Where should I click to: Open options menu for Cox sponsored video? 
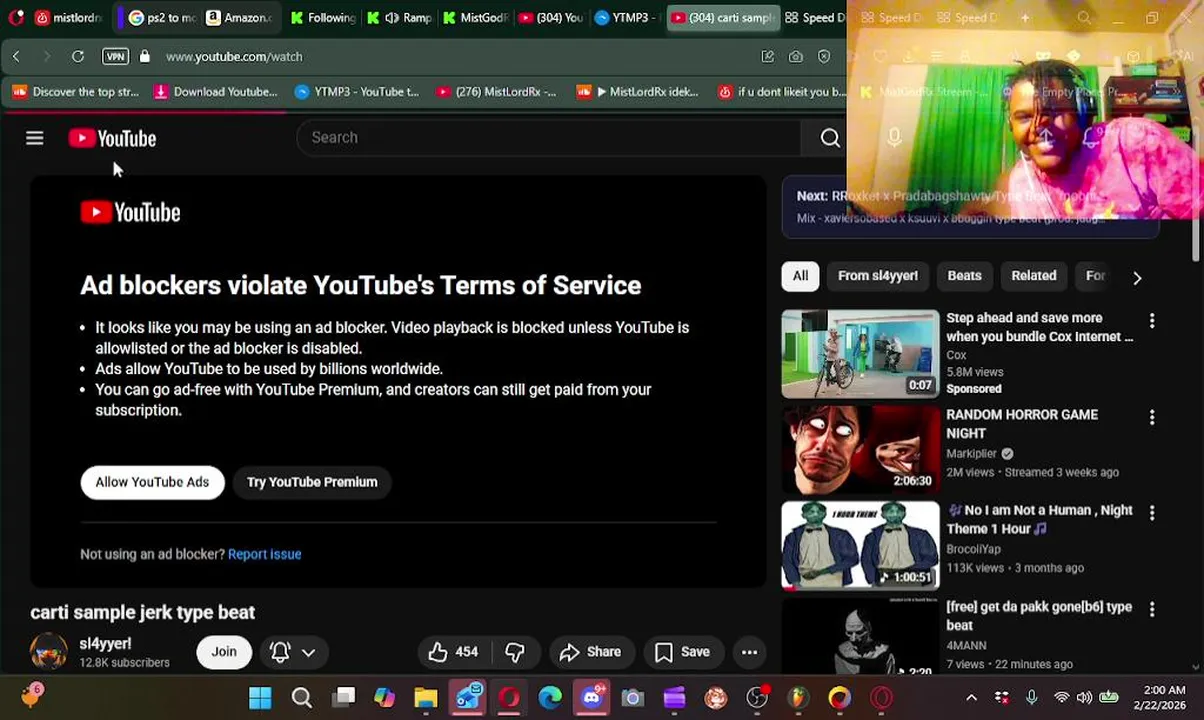click(1152, 320)
